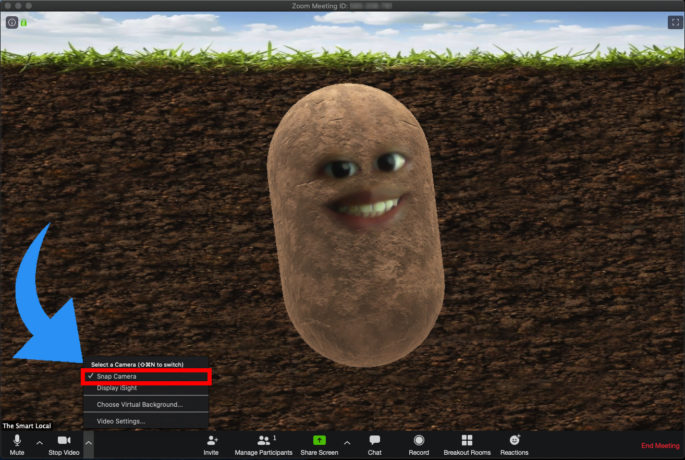The width and height of the screenshot is (685, 460).
Task: Mute the microphone
Action: (17, 443)
